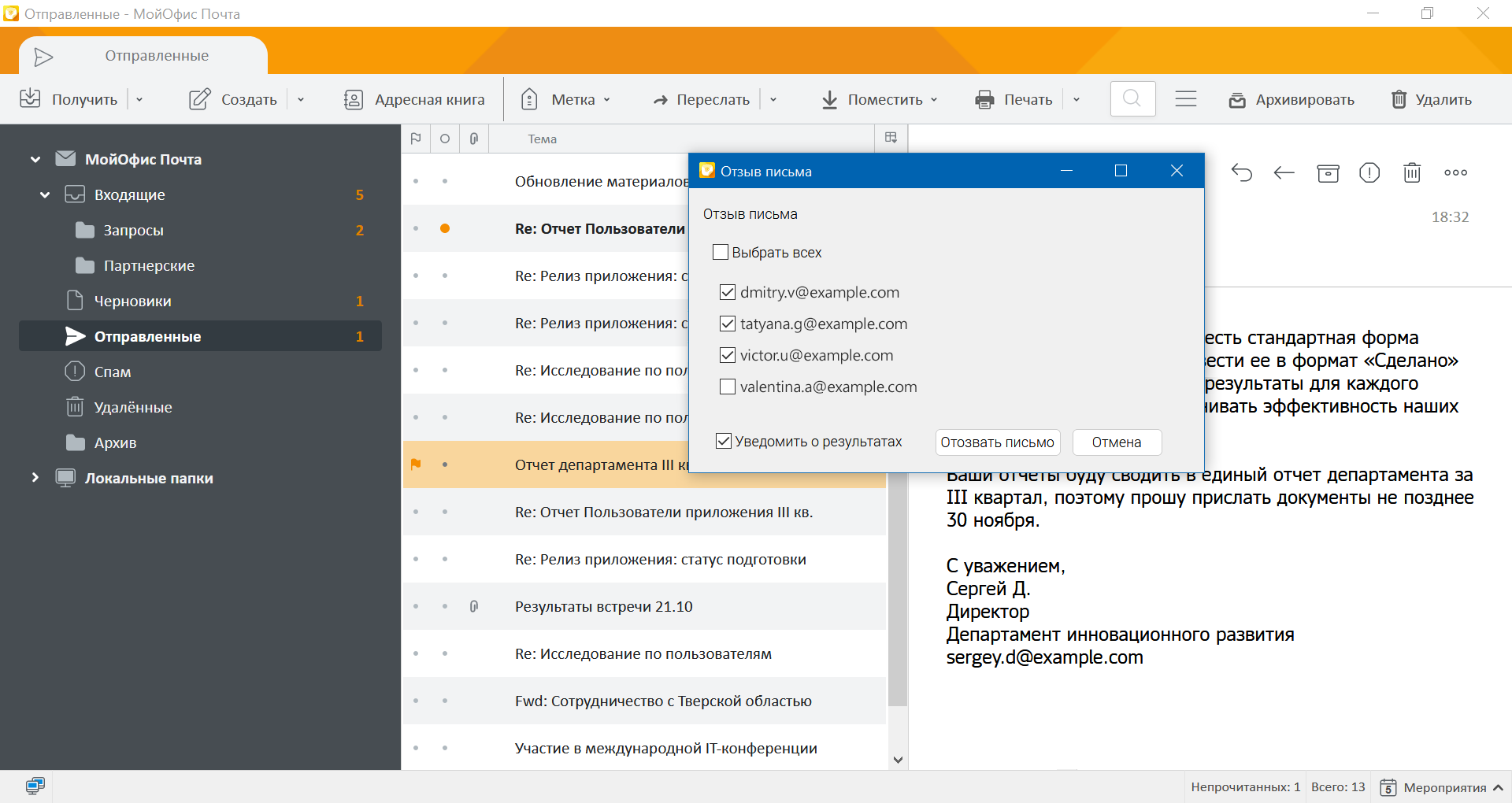Uncheck victor.u@example.com recipient
Viewport: 1512px width, 803px height.
tap(728, 355)
